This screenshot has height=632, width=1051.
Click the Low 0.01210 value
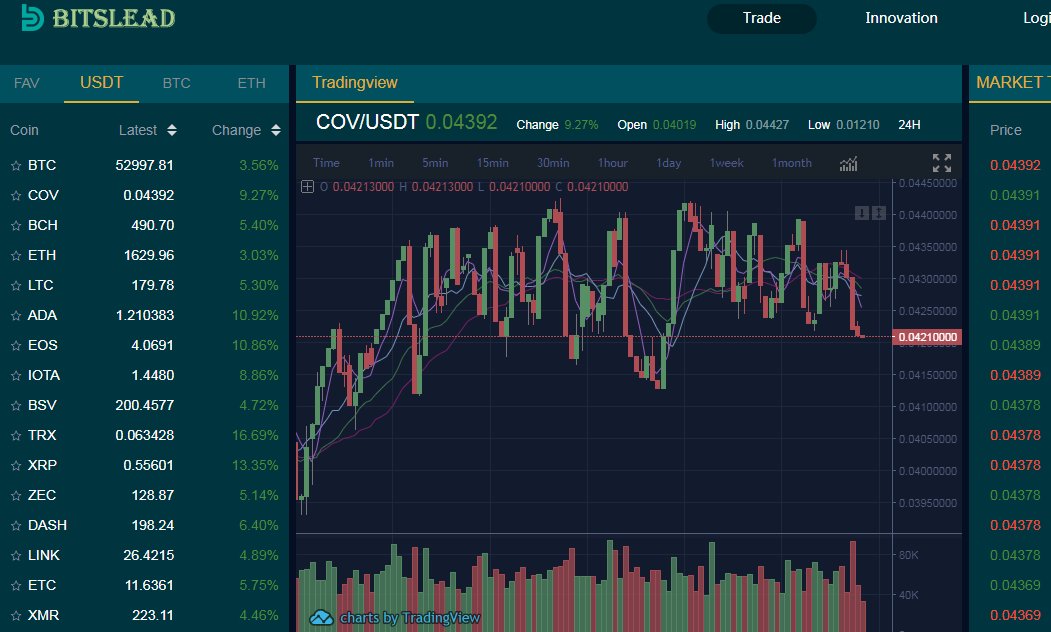click(x=858, y=125)
